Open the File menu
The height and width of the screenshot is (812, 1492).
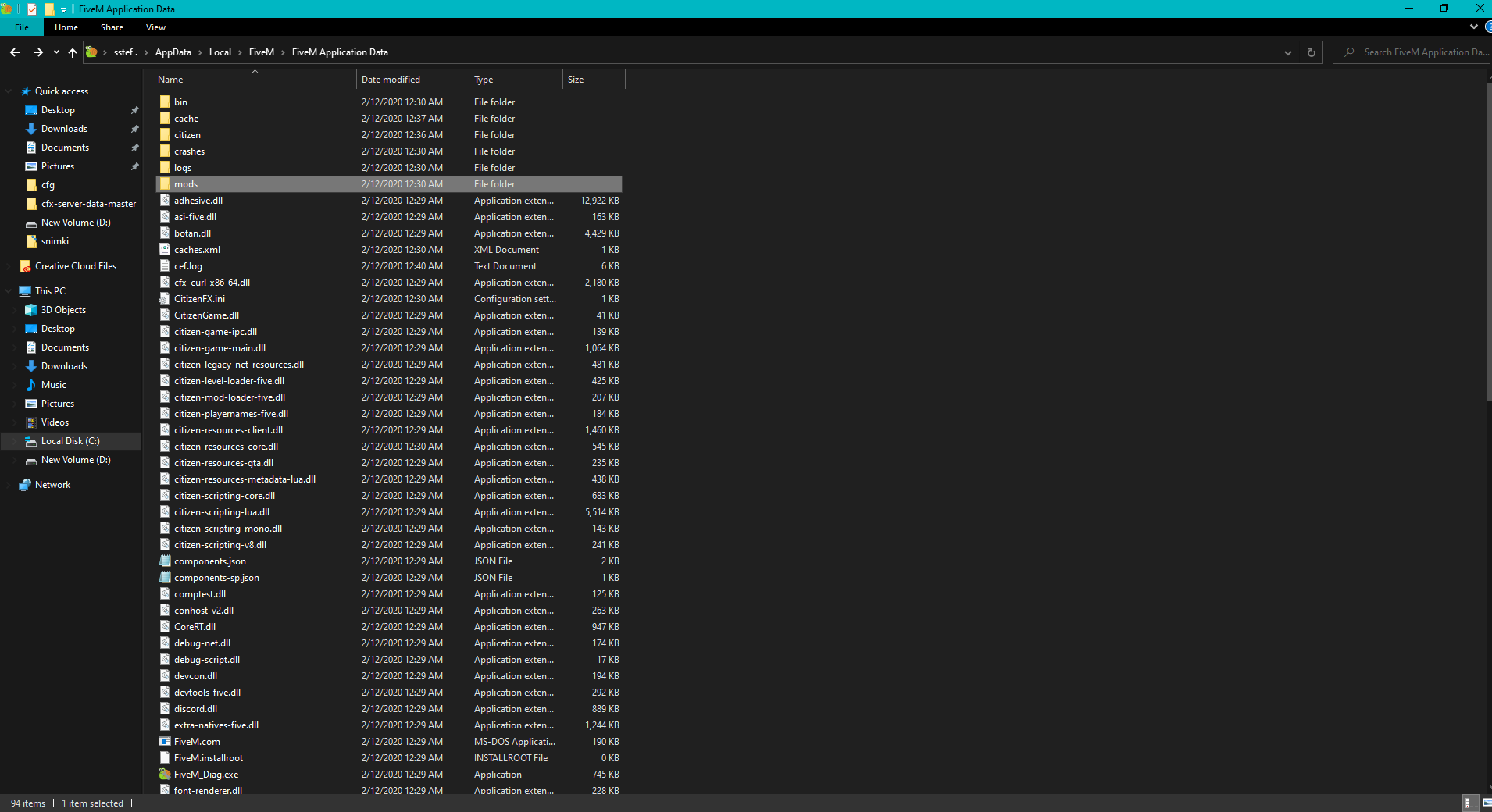point(22,27)
